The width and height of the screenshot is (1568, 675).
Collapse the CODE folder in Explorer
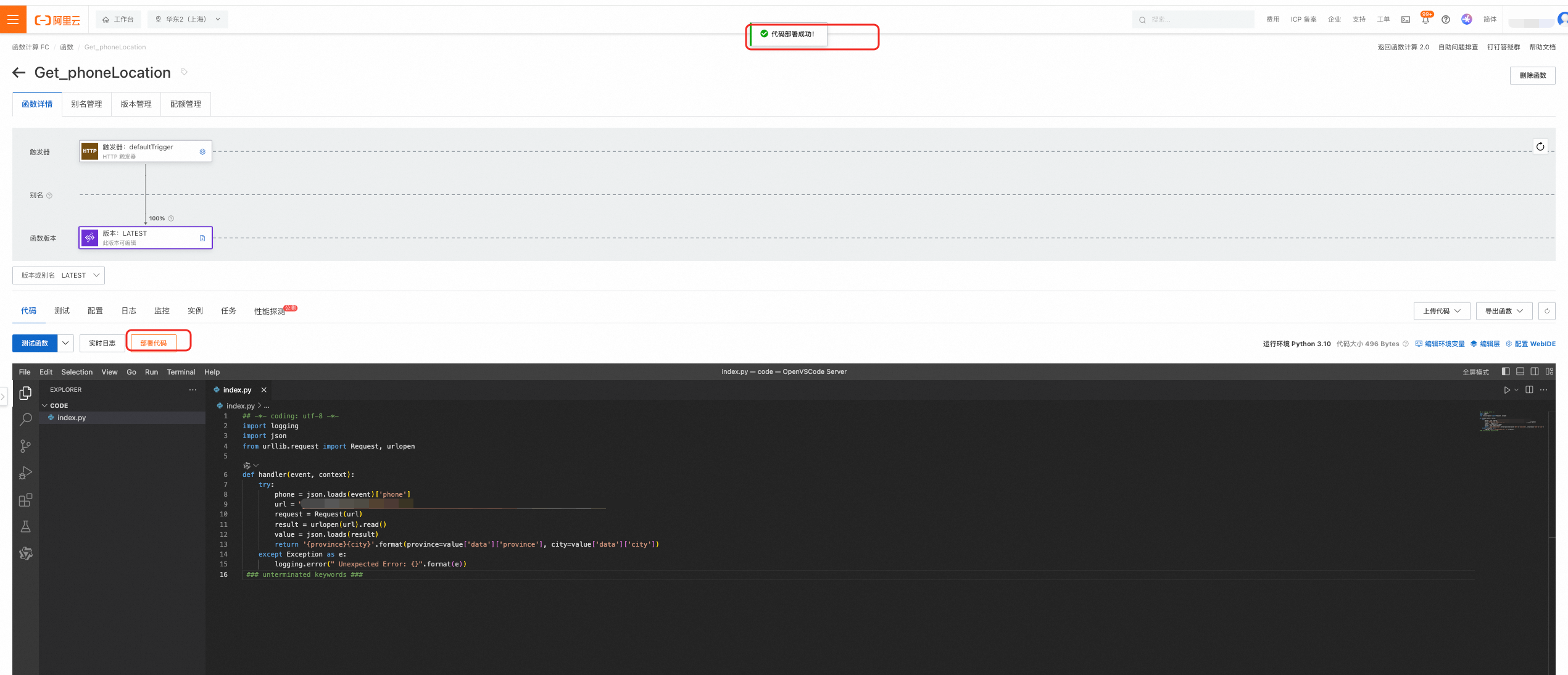[x=55, y=406]
